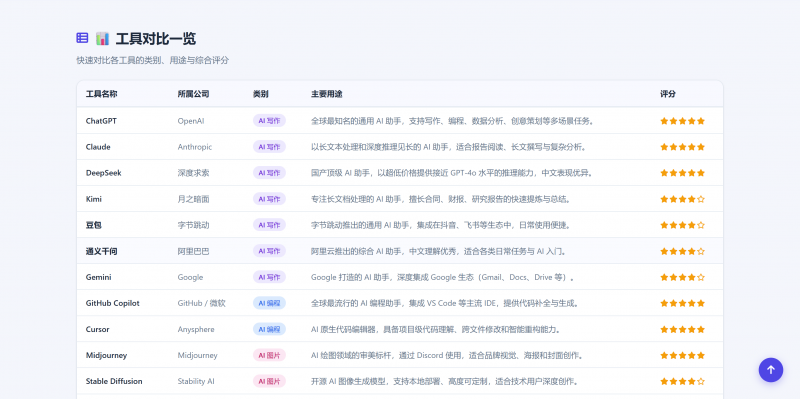Click the Stable Diffusion row star rating
Screen dimensions: 800x399
(682, 381)
